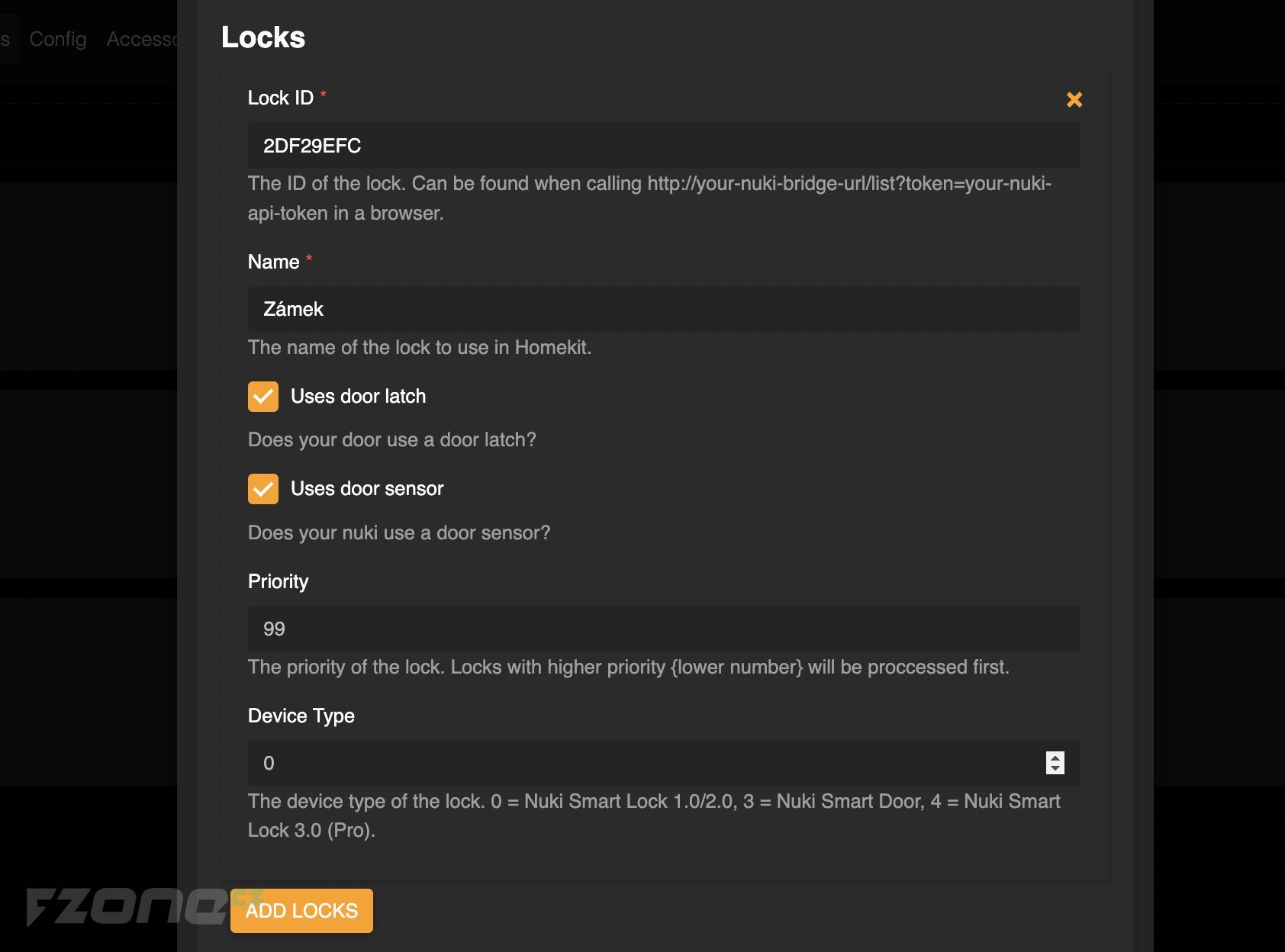Uncheck the Uses door sensor checkbox
Image resolution: width=1285 pixels, height=952 pixels.
coord(263,489)
